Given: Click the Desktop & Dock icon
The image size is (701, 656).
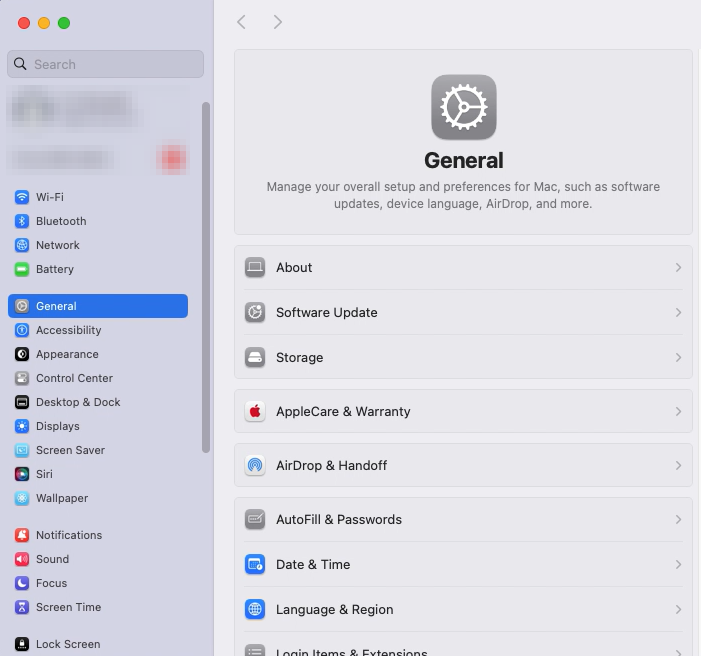Looking at the screenshot, I should coord(22,402).
